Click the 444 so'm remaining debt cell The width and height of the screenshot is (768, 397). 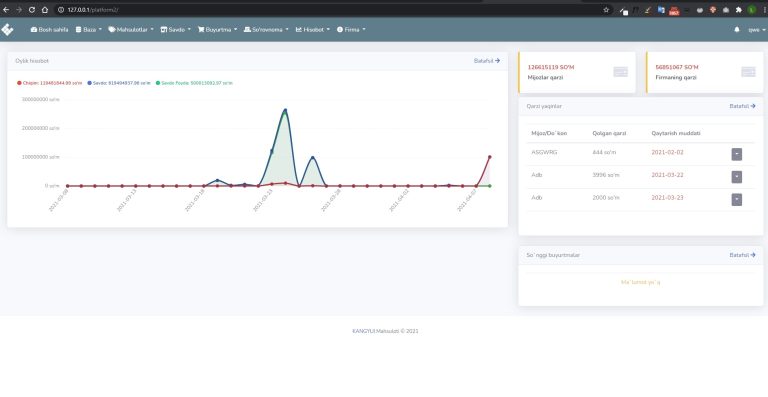tap(604, 152)
